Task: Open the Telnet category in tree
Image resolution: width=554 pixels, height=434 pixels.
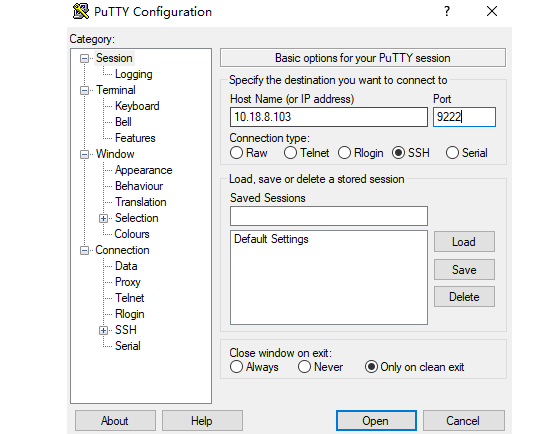Action: [x=130, y=298]
